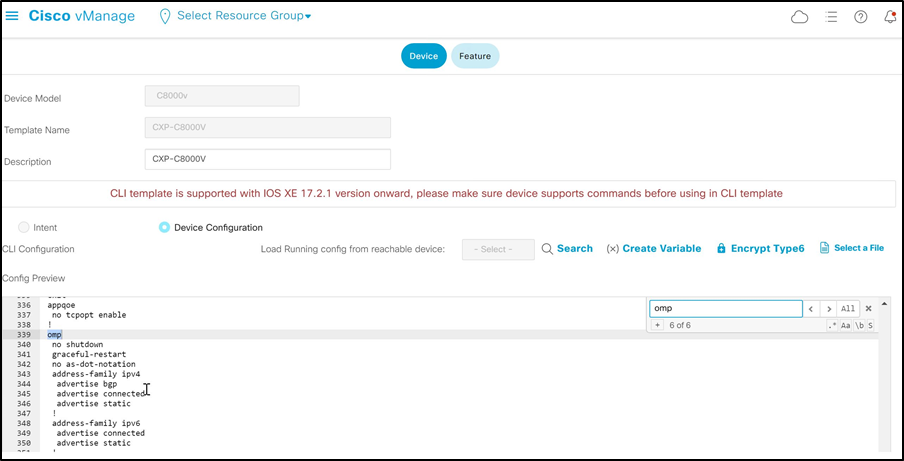Open the help question mark icon
This screenshot has width=904, height=461.
(x=861, y=17)
